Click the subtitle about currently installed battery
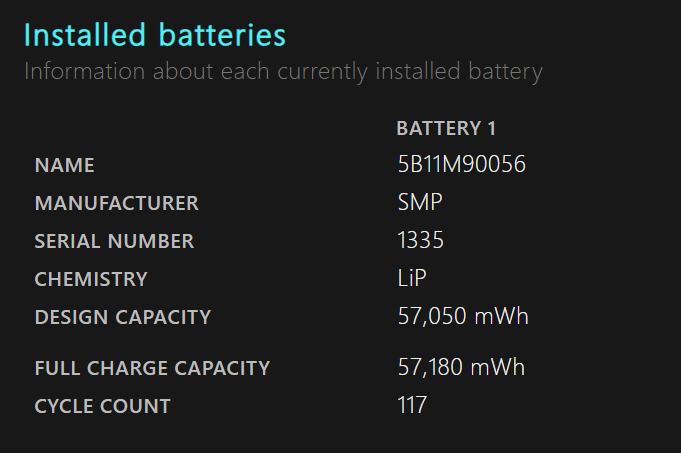Viewport: 681px width, 453px height. point(283,72)
